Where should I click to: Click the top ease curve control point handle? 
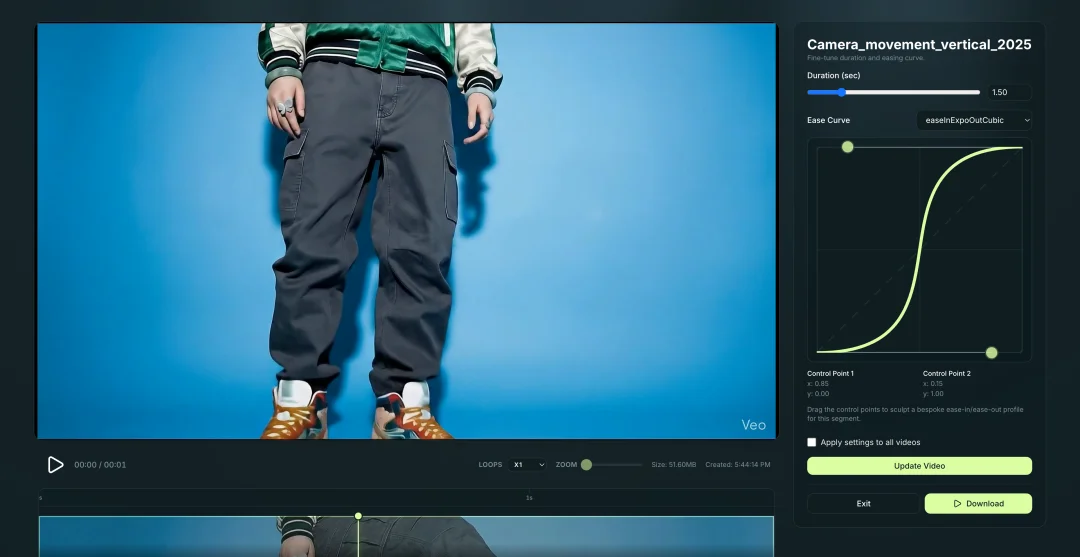[847, 147]
